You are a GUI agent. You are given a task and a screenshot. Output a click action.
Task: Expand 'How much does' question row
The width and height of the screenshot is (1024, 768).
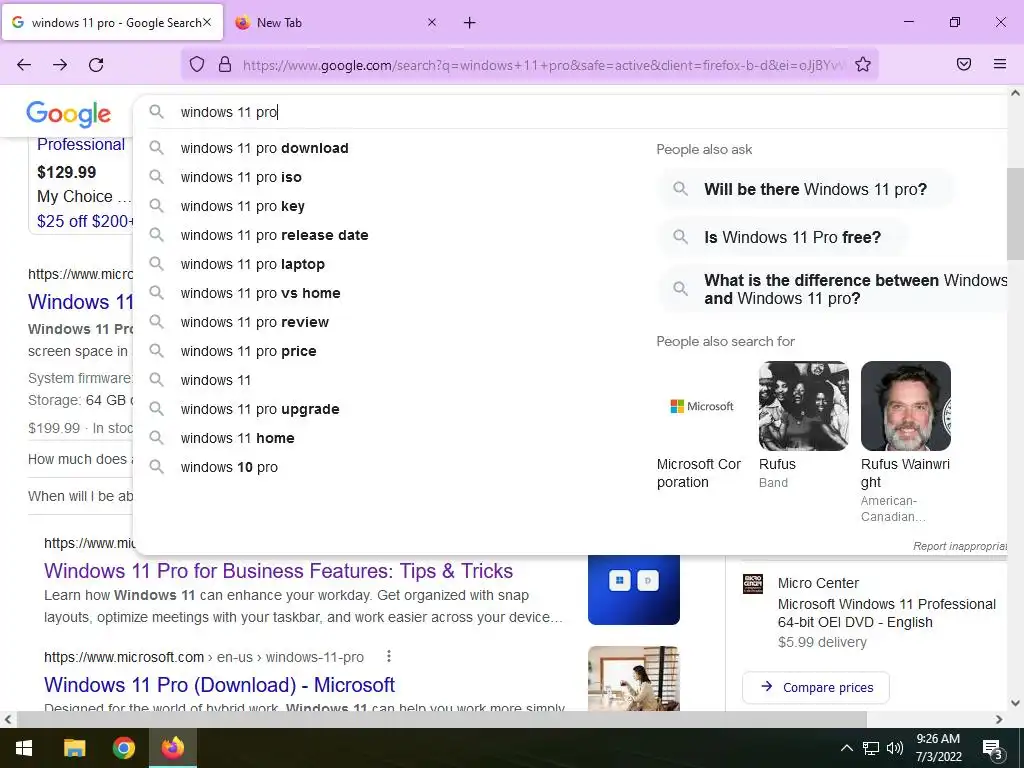pos(80,459)
